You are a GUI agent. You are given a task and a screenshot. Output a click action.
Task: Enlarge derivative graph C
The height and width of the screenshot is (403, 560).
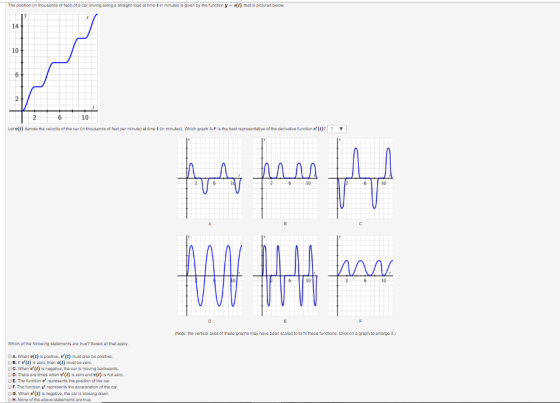point(360,178)
